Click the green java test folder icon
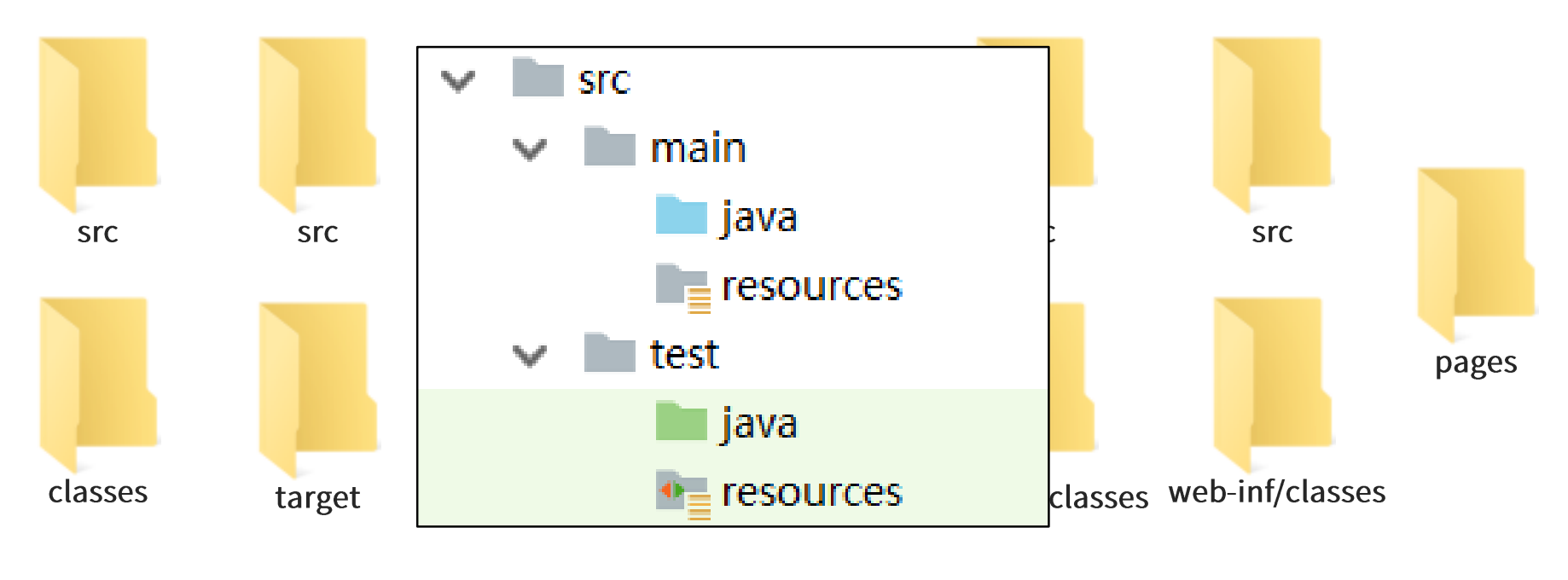This screenshot has height=580, width=1568. click(681, 422)
